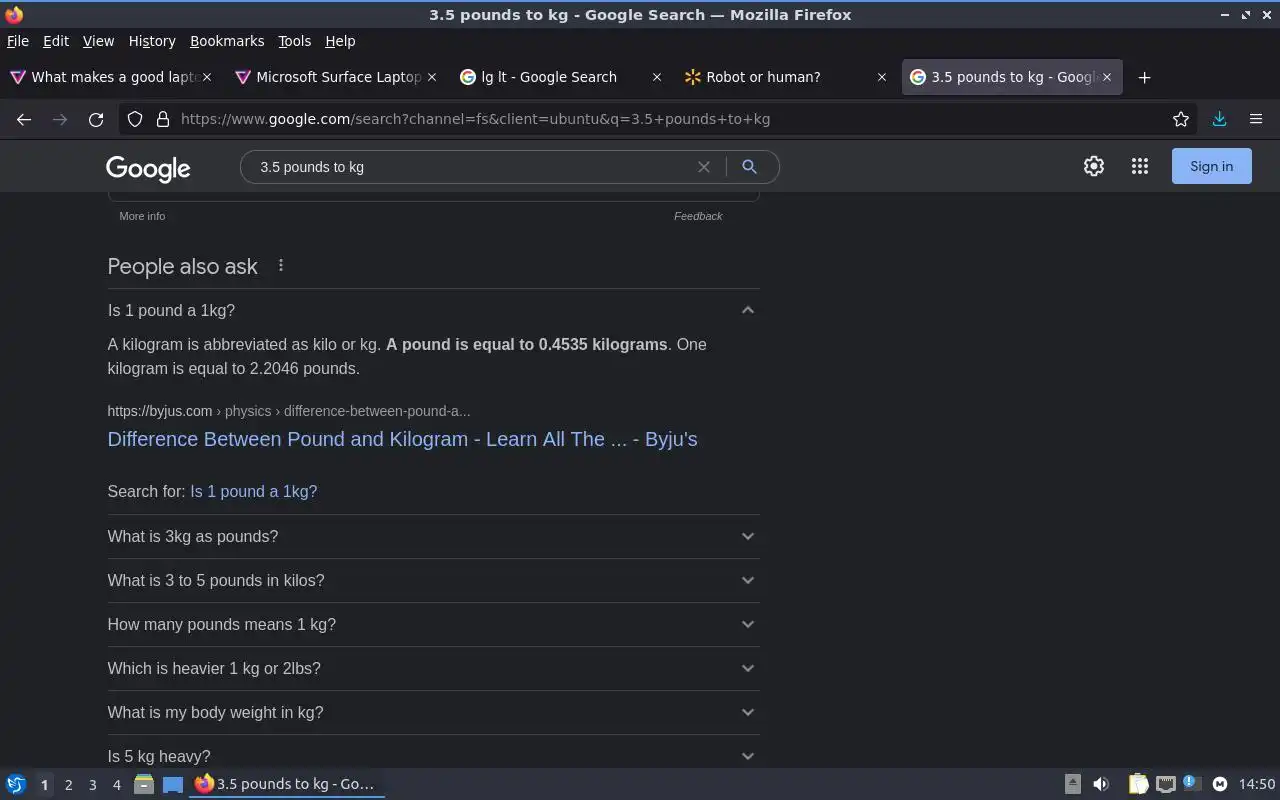The image size is (1280, 800).
Task: Close the Microsoft Surface Laptop tab
Action: (x=432, y=77)
